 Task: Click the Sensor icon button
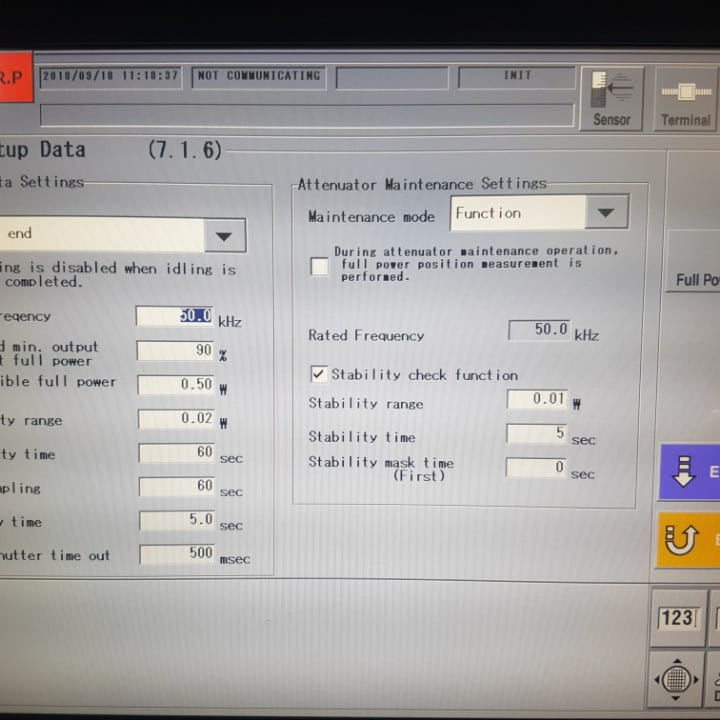pos(611,98)
